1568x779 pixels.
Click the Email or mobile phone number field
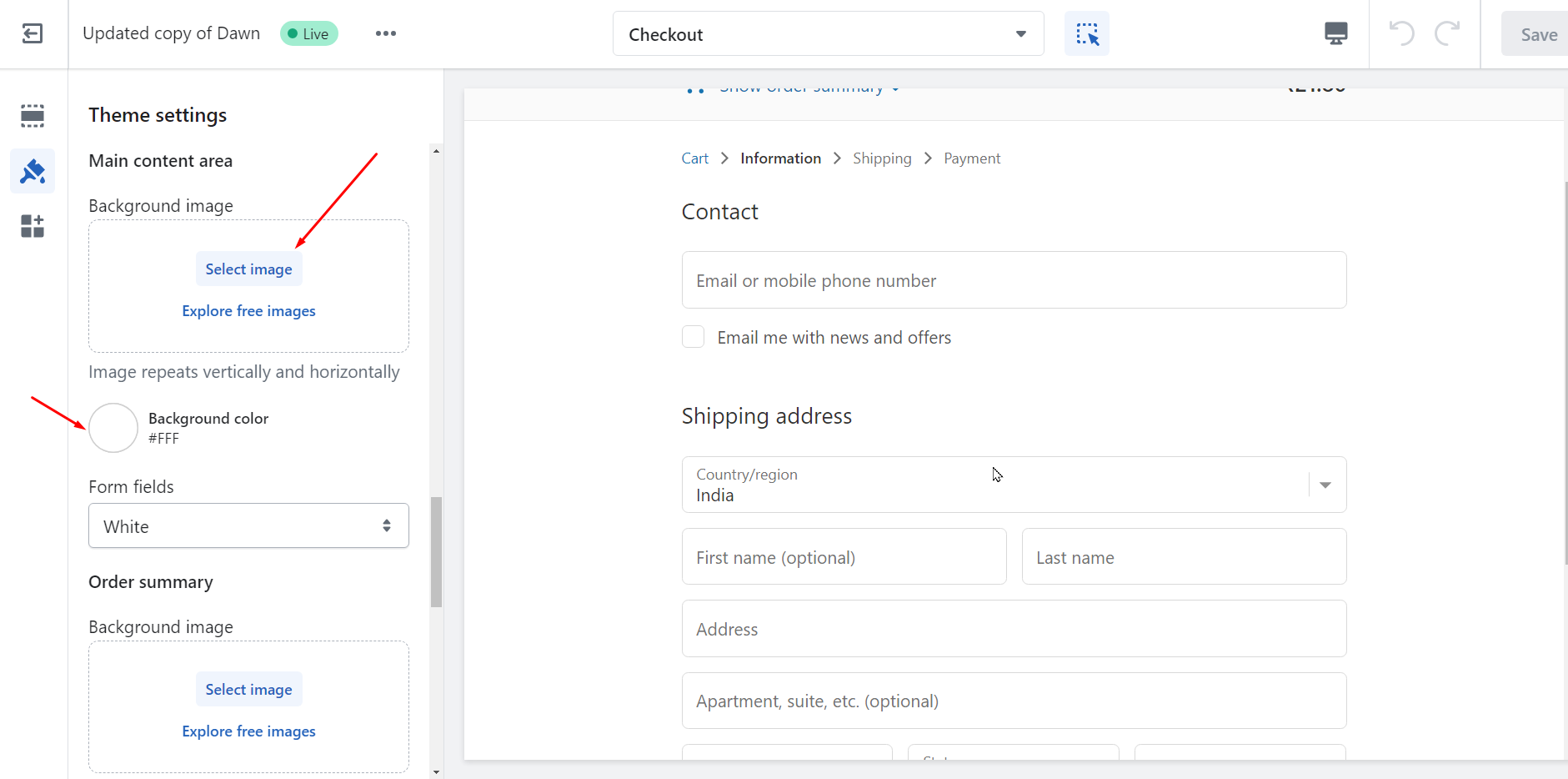pyautogui.click(x=1013, y=280)
